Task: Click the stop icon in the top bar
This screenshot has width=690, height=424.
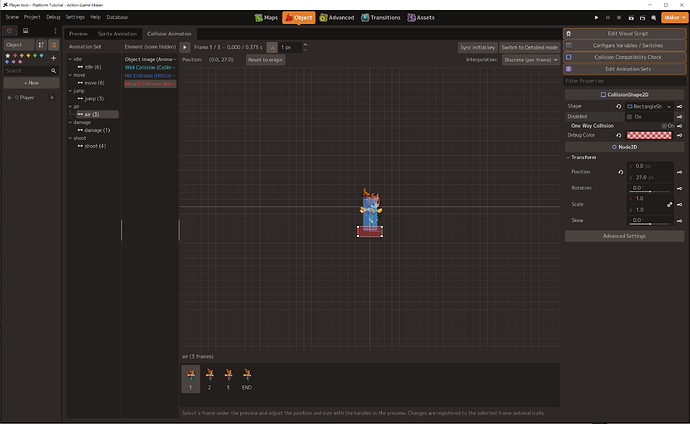Action: point(619,18)
